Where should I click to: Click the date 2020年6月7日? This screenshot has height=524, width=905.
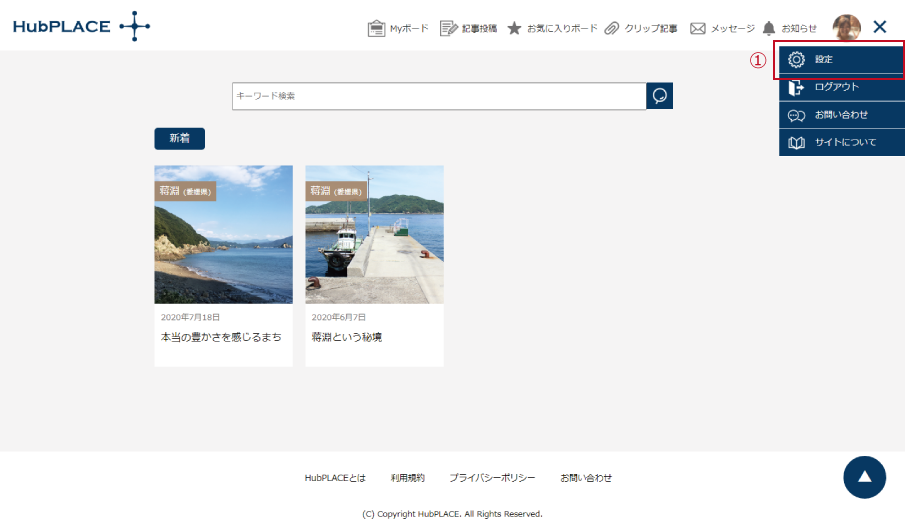click(339, 317)
